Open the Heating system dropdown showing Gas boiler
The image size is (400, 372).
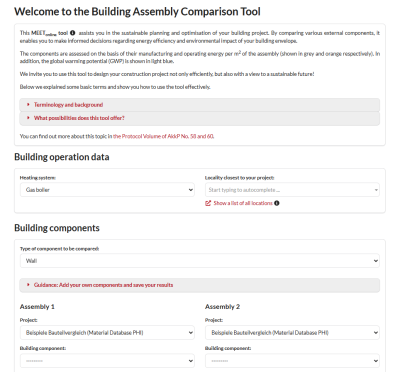(x=107, y=190)
